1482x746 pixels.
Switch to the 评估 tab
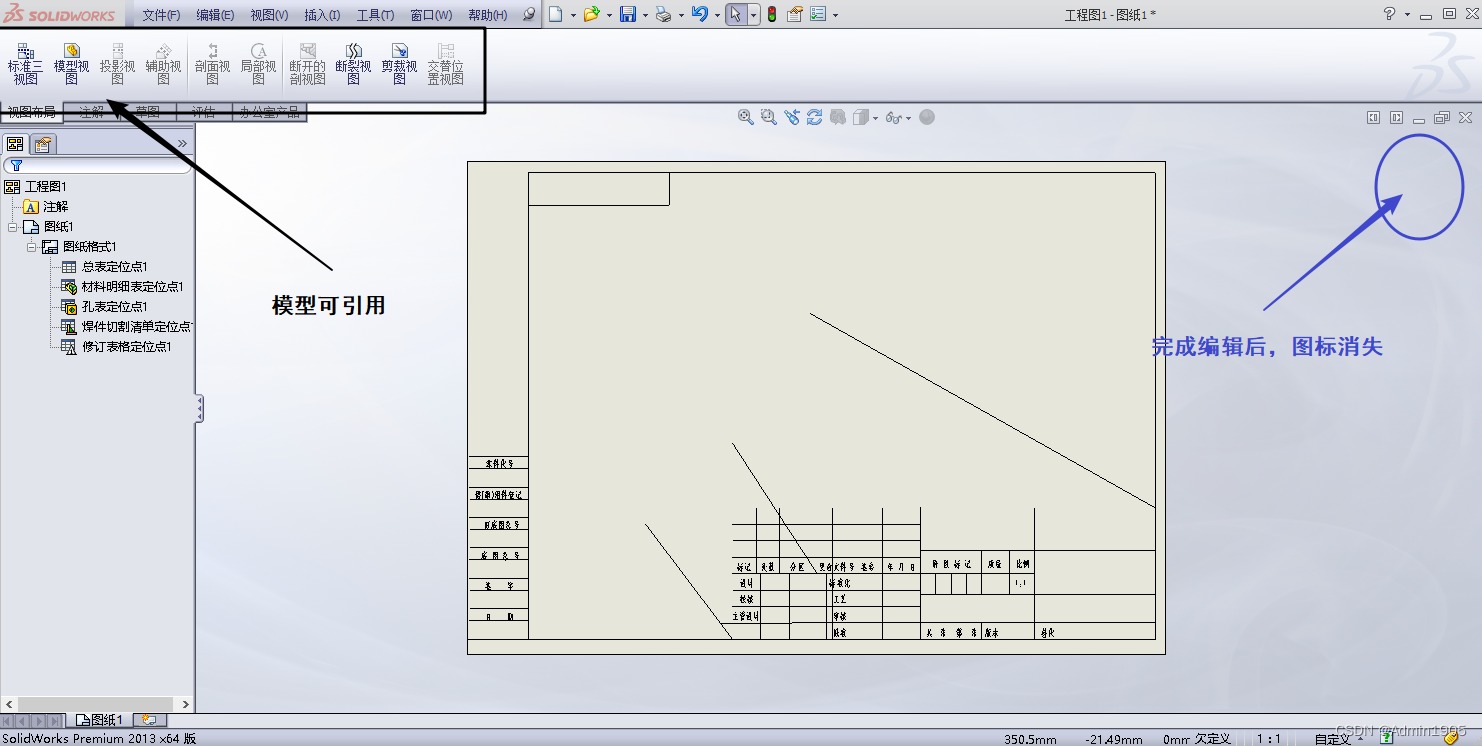[204, 112]
